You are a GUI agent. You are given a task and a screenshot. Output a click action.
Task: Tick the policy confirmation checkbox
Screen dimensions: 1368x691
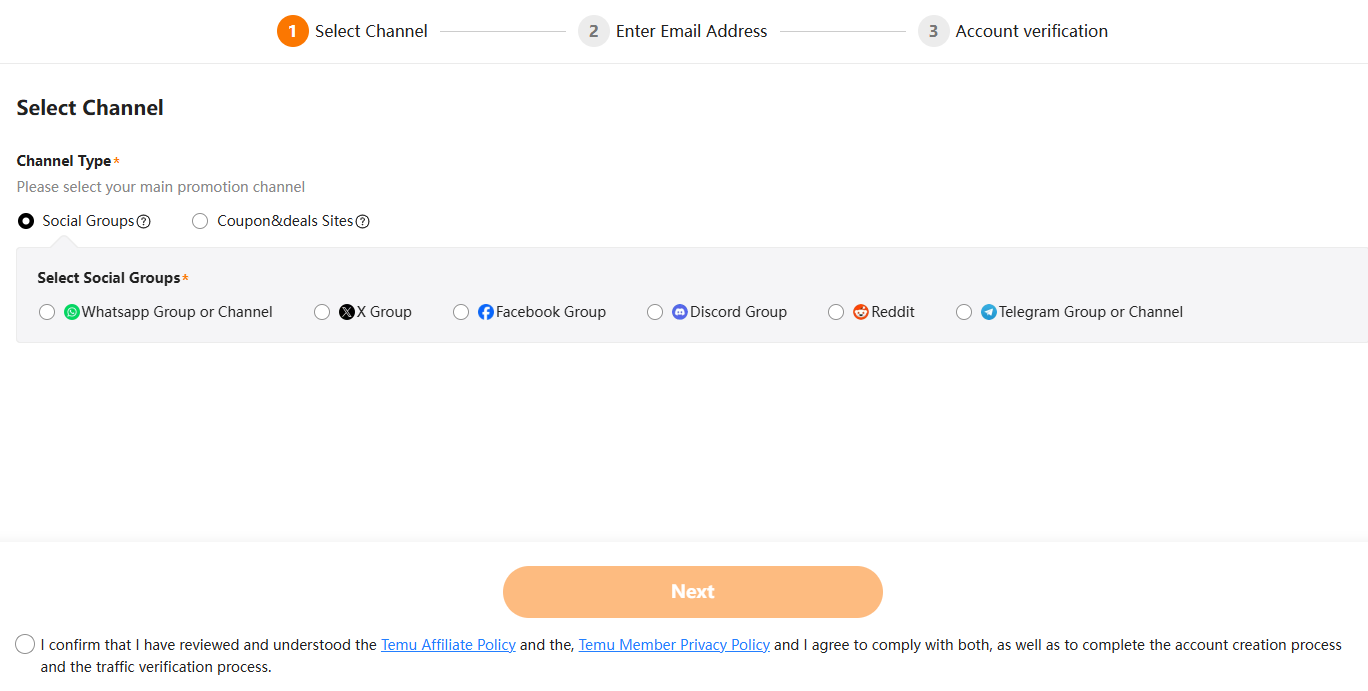[25, 645]
